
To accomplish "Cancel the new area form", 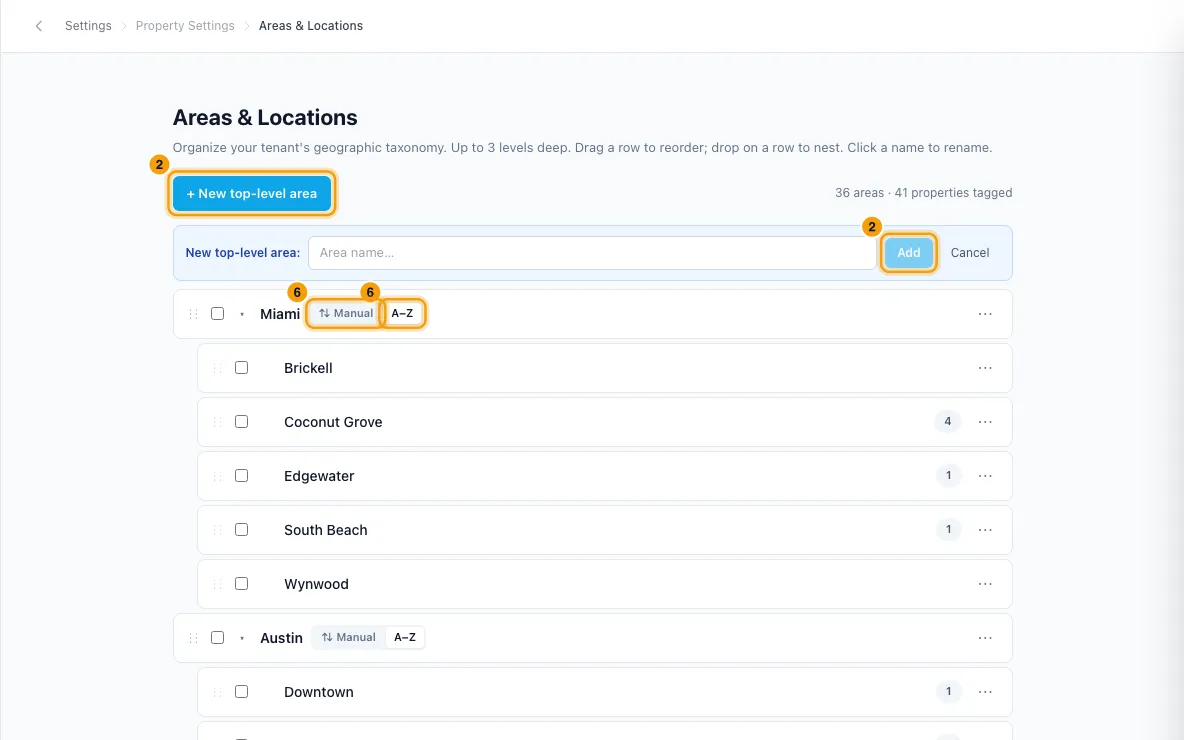I will click(x=970, y=253).
